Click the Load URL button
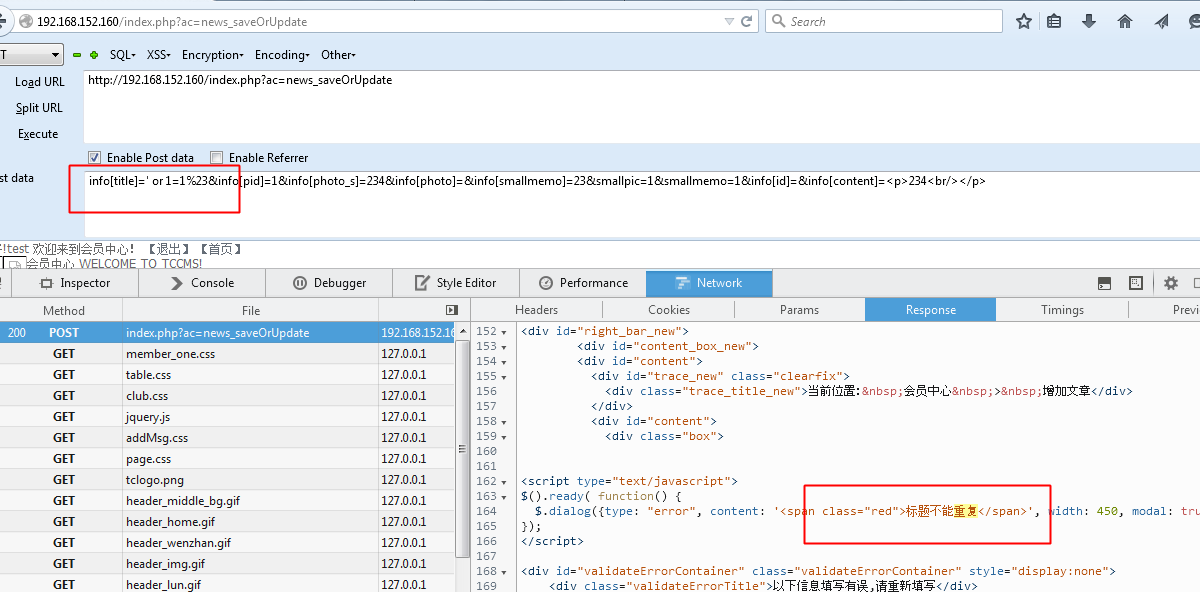Screen dimensions: 1200x592 40,82
